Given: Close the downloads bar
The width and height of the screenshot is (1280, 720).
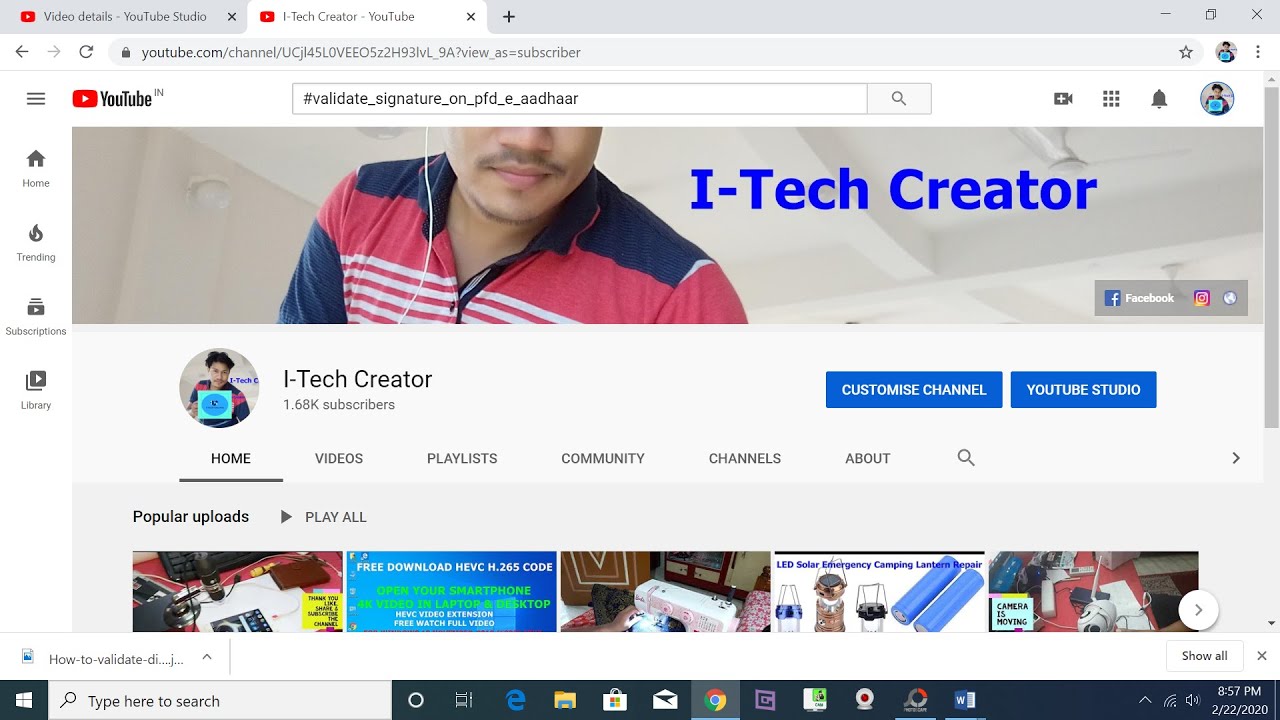Looking at the screenshot, I should (1261, 656).
